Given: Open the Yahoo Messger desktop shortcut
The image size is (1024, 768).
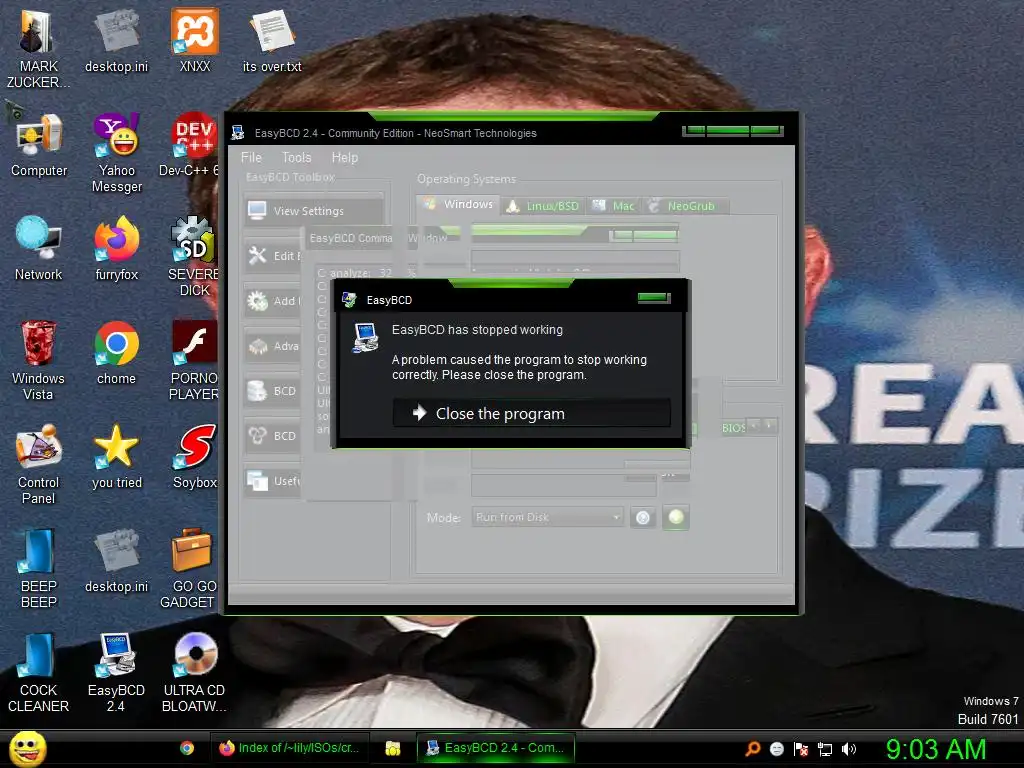Looking at the screenshot, I should 117,154.
